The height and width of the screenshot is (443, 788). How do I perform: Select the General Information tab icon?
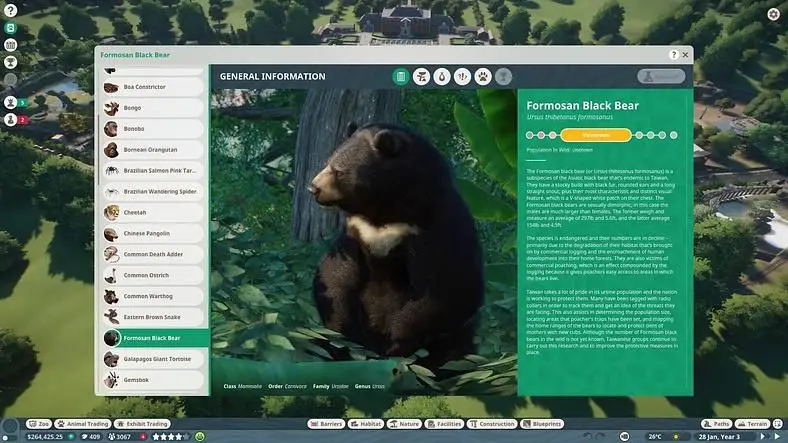pos(401,77)
